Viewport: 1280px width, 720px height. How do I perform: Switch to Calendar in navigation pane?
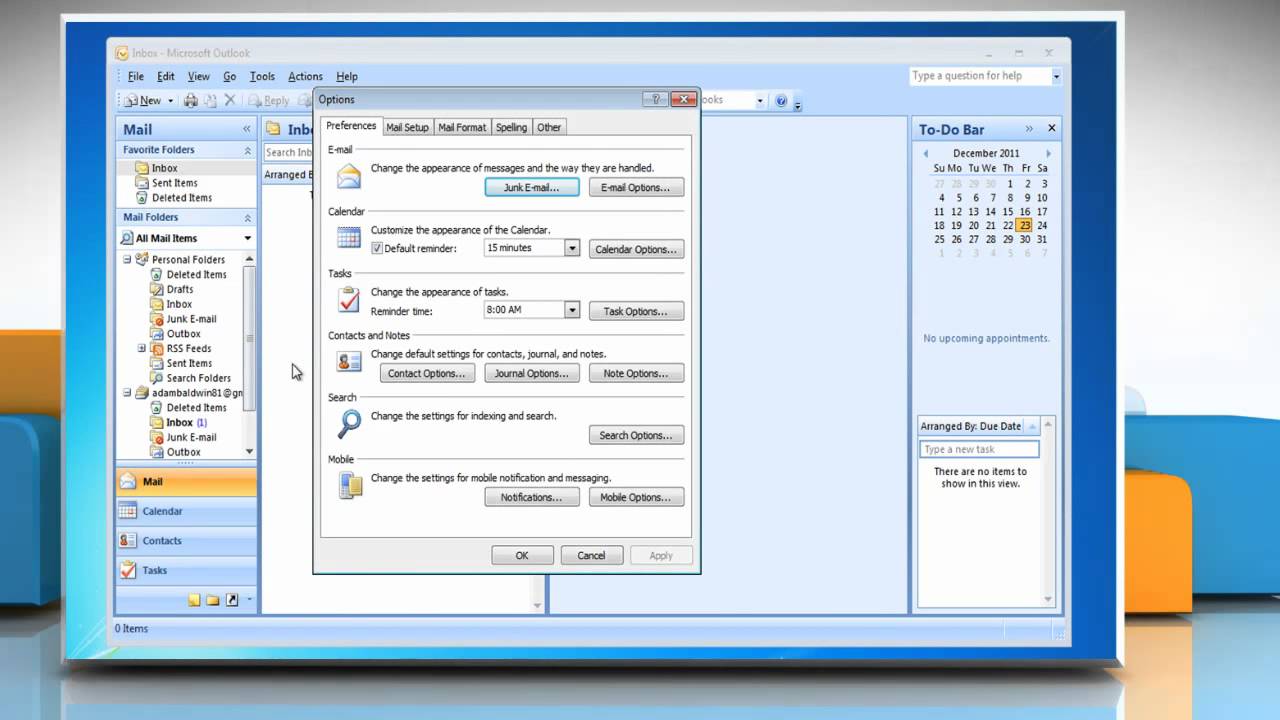(x=186, y=511)
